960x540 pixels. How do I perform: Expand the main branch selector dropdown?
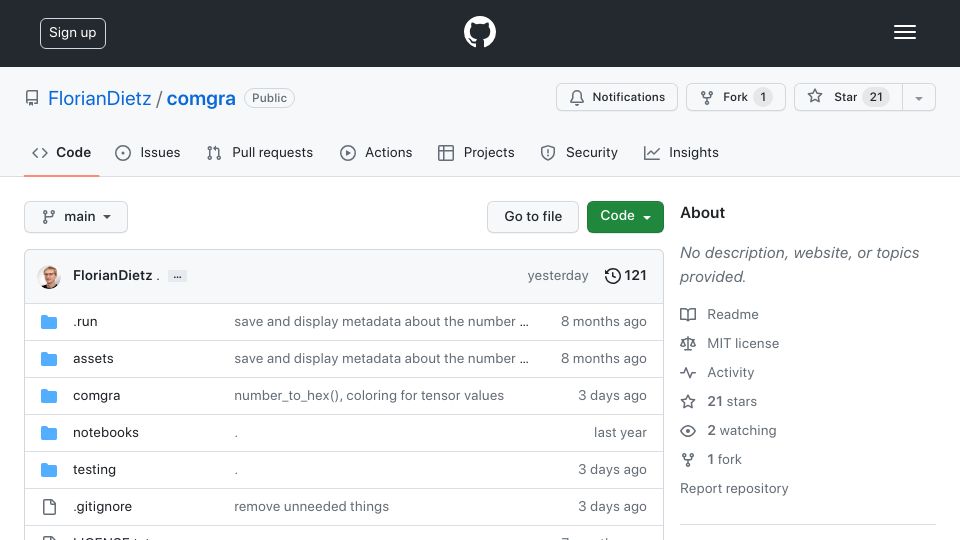[x=76, y=217]
